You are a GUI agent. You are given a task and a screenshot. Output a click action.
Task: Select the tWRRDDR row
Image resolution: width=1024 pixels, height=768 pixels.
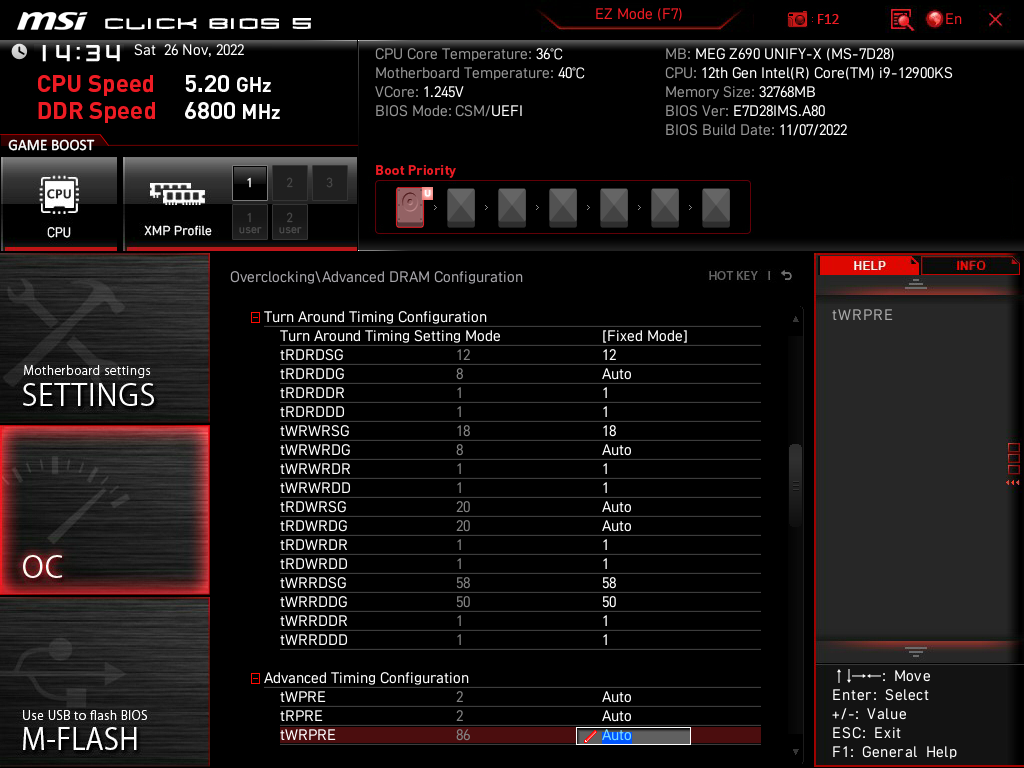coord(520,620)
